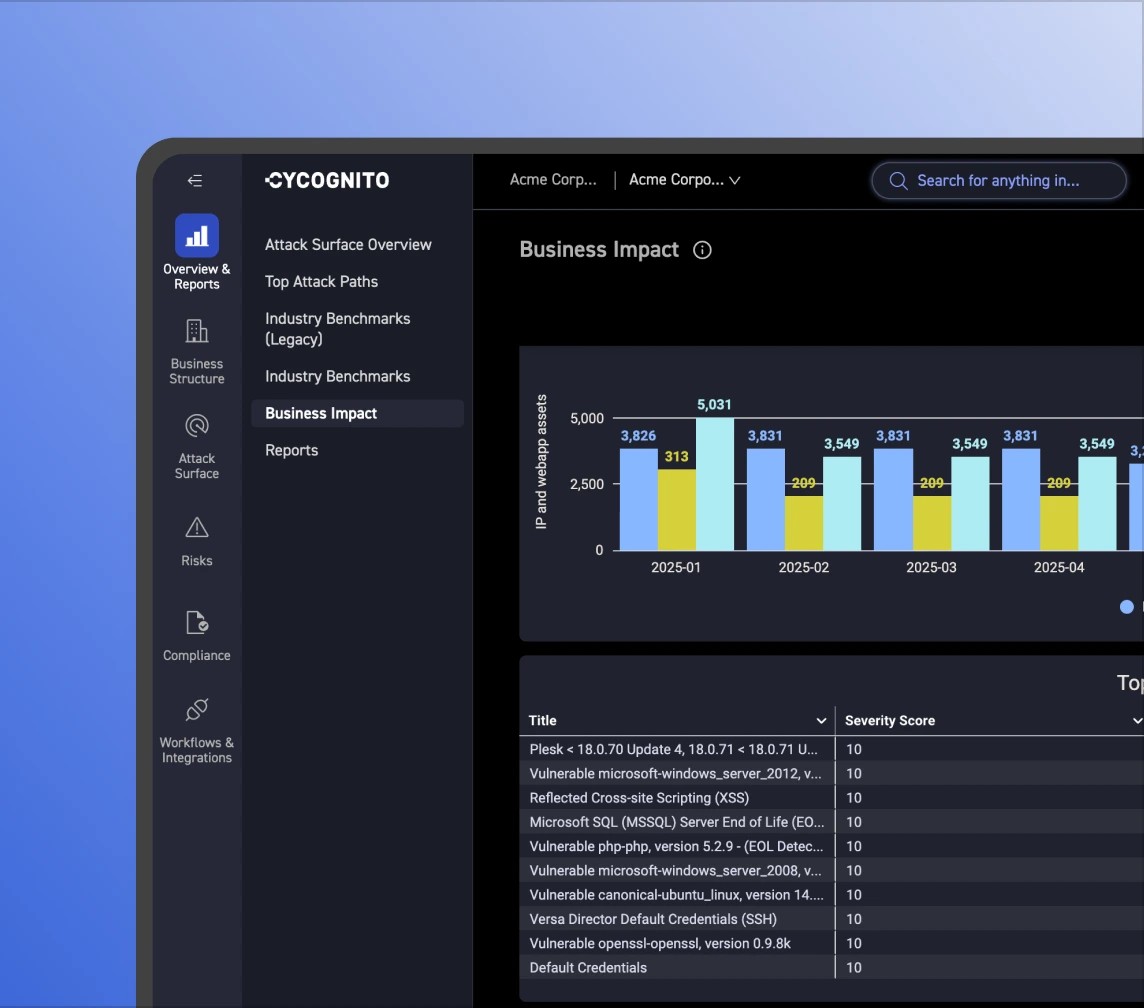Open the Title column sort dropdown
This screenshot has height=1008, width=1144.
821,721
